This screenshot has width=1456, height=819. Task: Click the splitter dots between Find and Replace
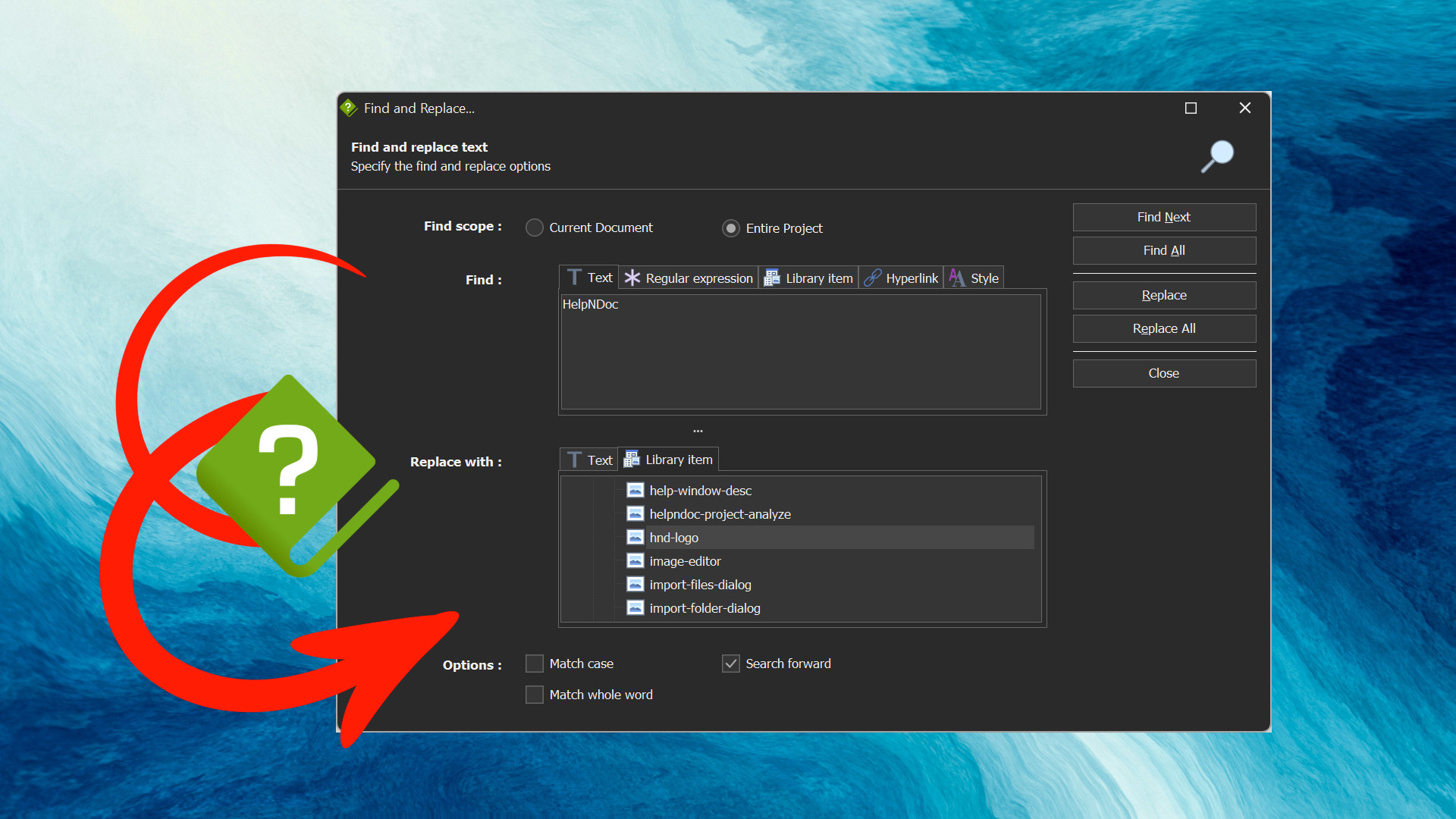pos(698,431)
